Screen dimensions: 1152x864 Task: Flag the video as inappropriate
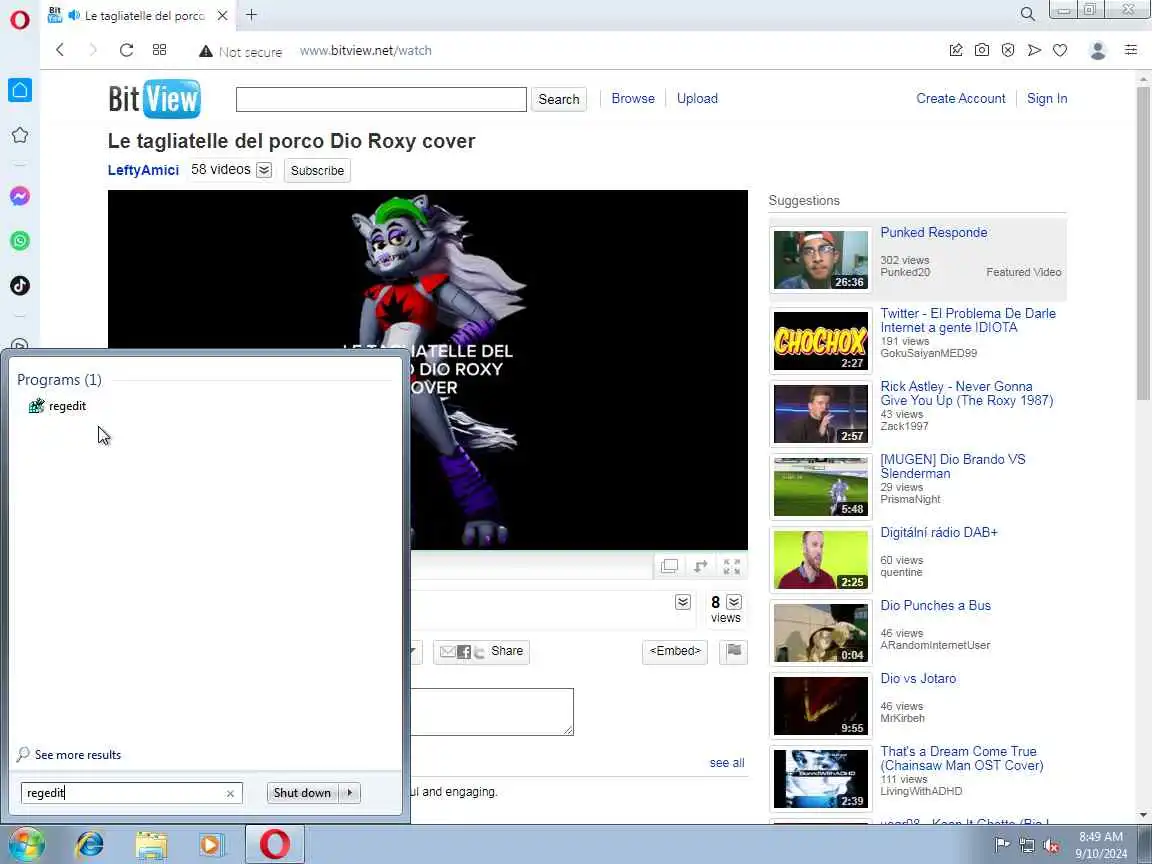pyautogui.click(x=733, y=651)
